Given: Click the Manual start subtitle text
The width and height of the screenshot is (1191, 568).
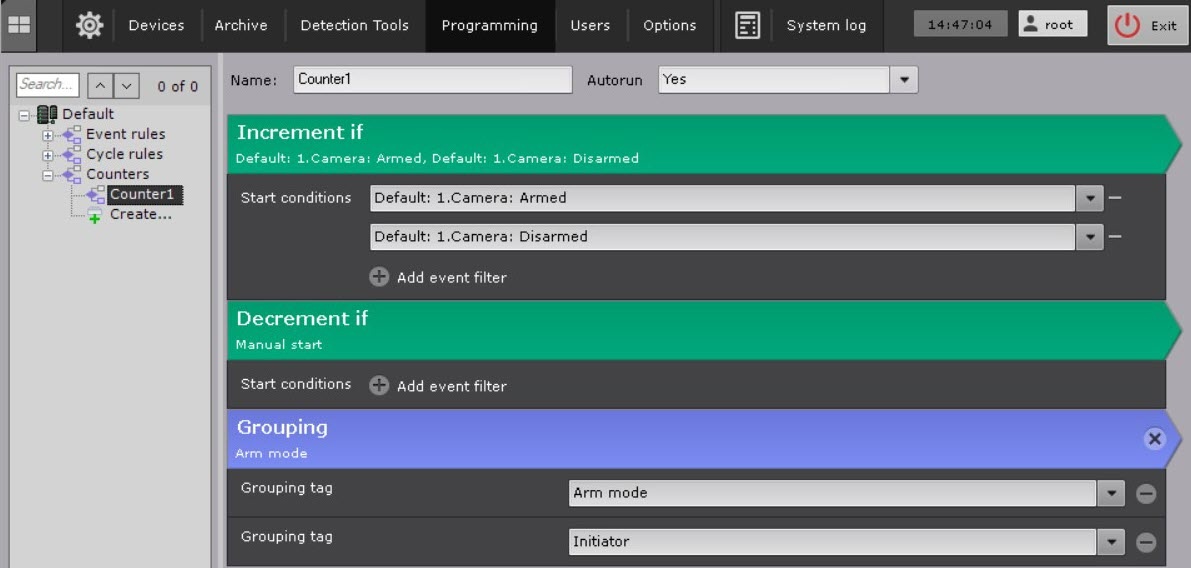Looking at the screenshot, I should [279, 345].
